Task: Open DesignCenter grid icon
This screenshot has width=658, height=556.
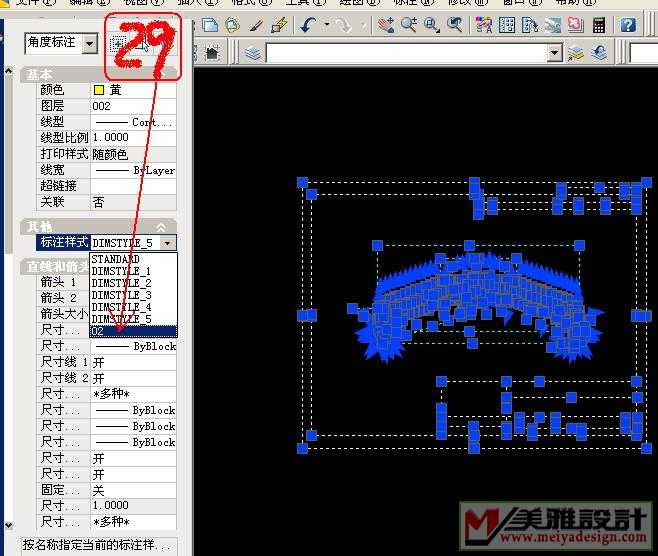Action: point(507,25)
